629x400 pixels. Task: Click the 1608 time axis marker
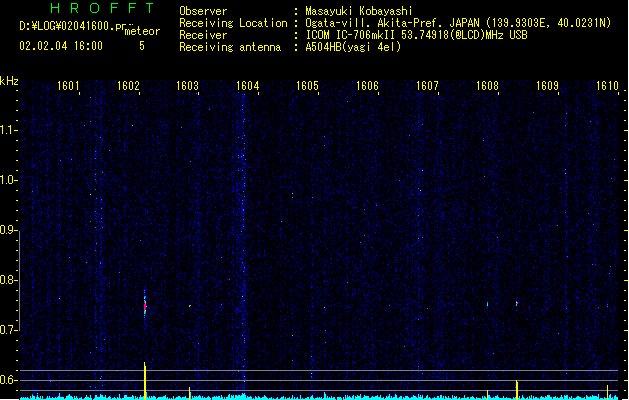point(487,86)
